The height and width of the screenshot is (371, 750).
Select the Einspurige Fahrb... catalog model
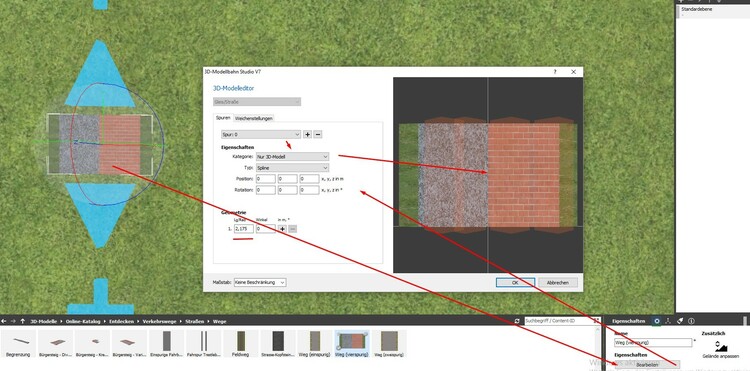point(166,344)
